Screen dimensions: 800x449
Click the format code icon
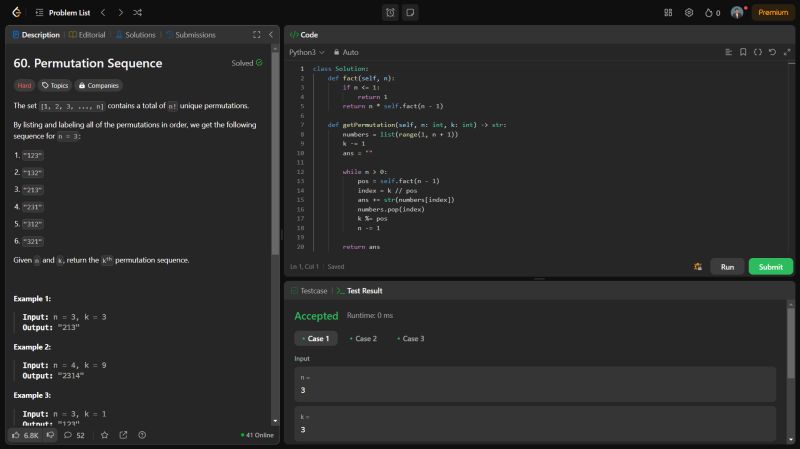(729, 52)
